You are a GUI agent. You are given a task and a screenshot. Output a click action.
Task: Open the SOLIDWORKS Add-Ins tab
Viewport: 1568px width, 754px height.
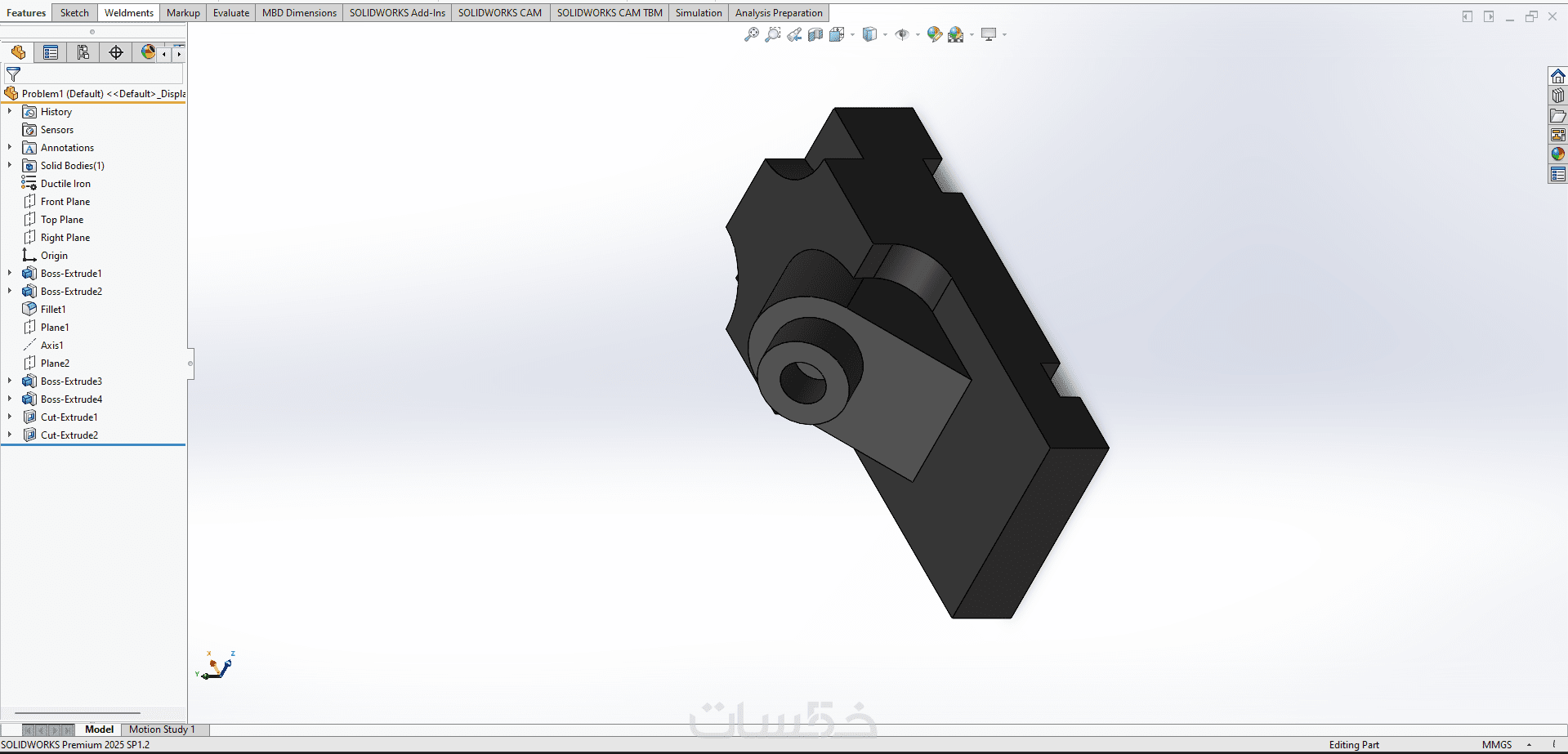pos(397,13)
